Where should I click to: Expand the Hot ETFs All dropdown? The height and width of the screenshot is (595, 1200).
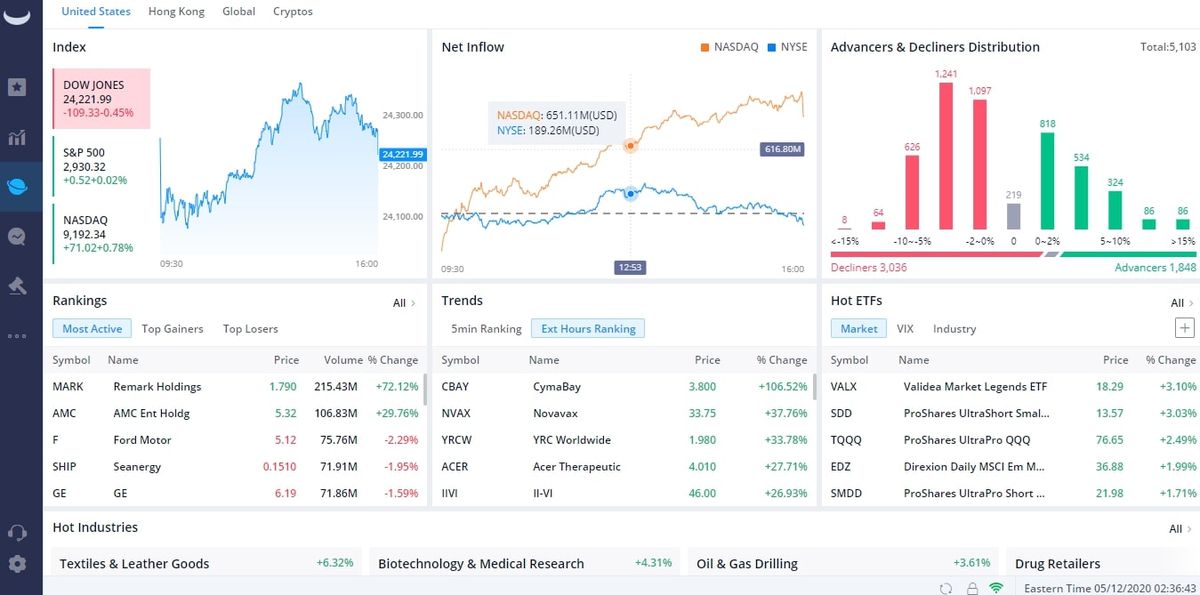(x=1178, y=302)
